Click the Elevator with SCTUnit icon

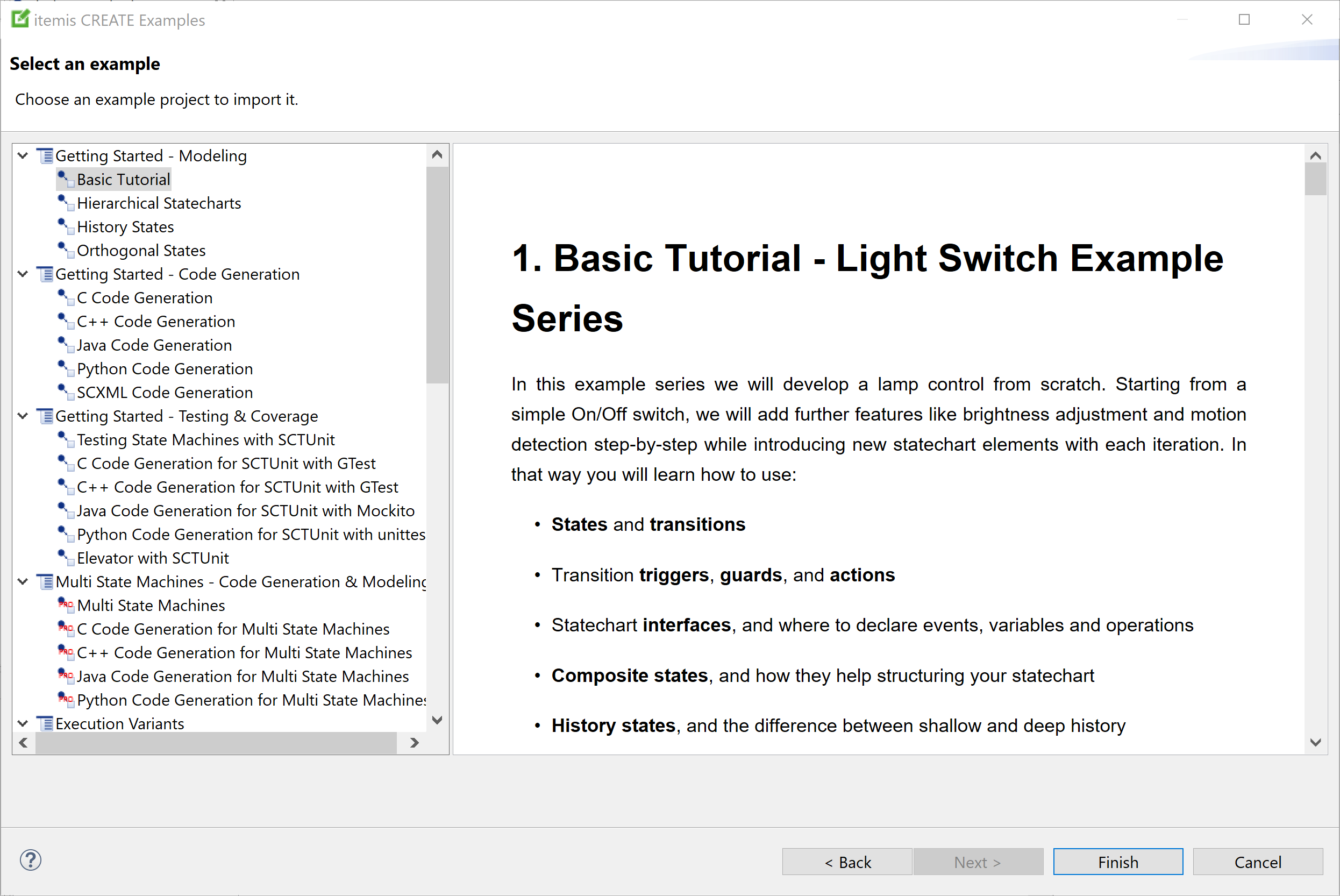(67, 558)
